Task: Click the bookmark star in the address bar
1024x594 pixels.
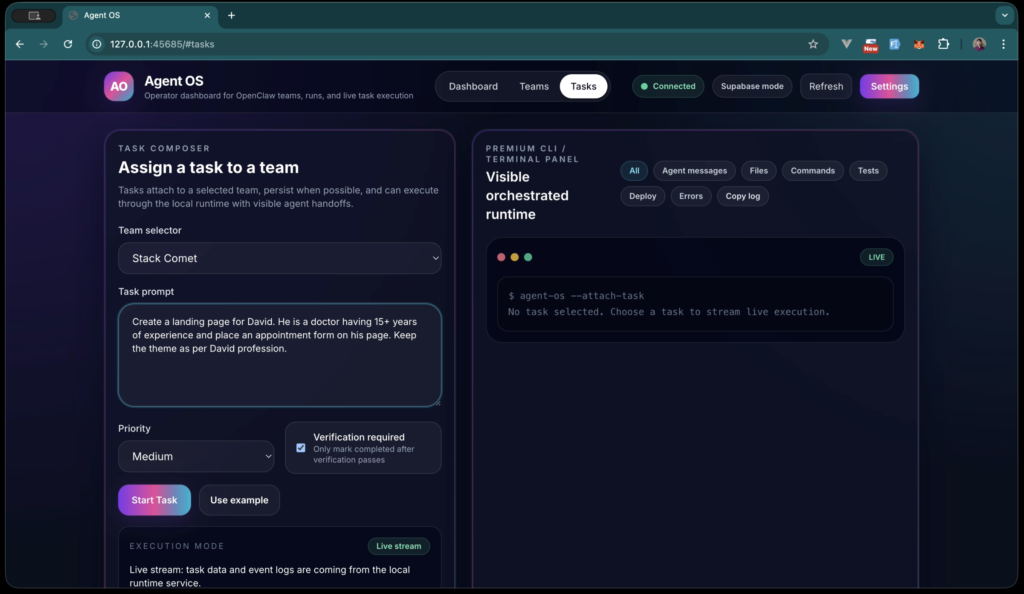Action: click(x=813, y=44)
